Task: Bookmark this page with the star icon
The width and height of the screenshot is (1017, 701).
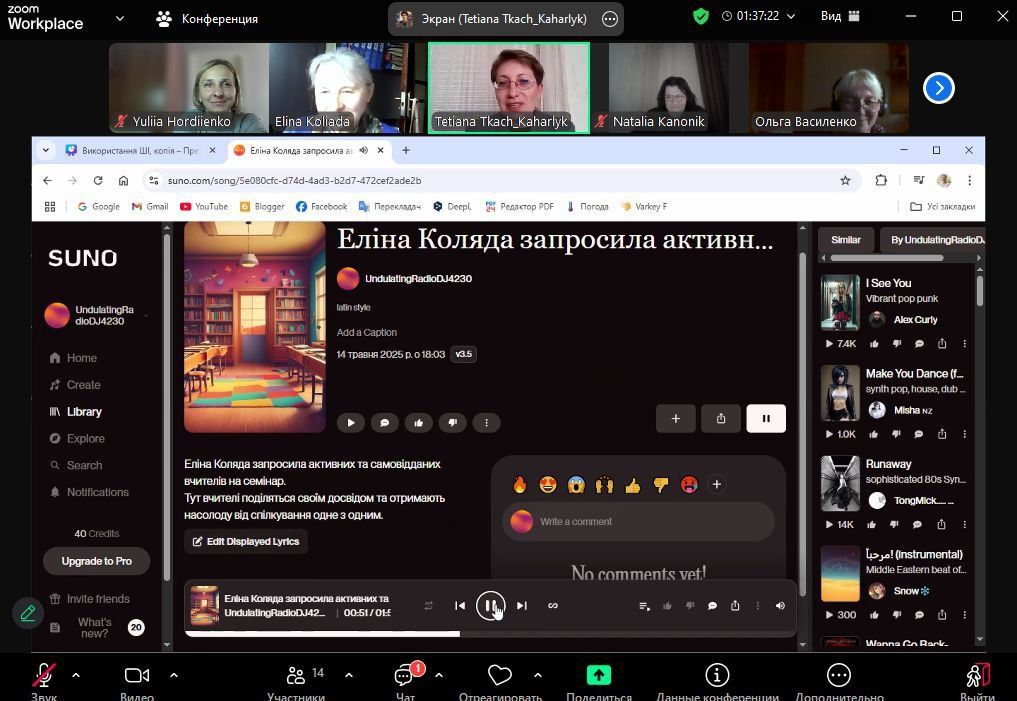Action: point(845,180)
